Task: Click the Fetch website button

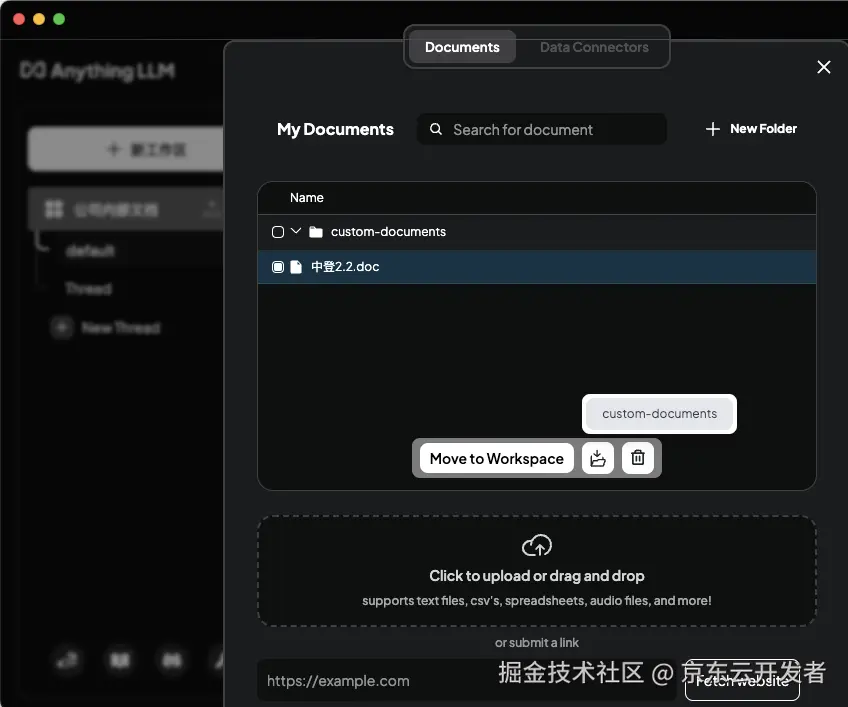Action: click(742, 681)
